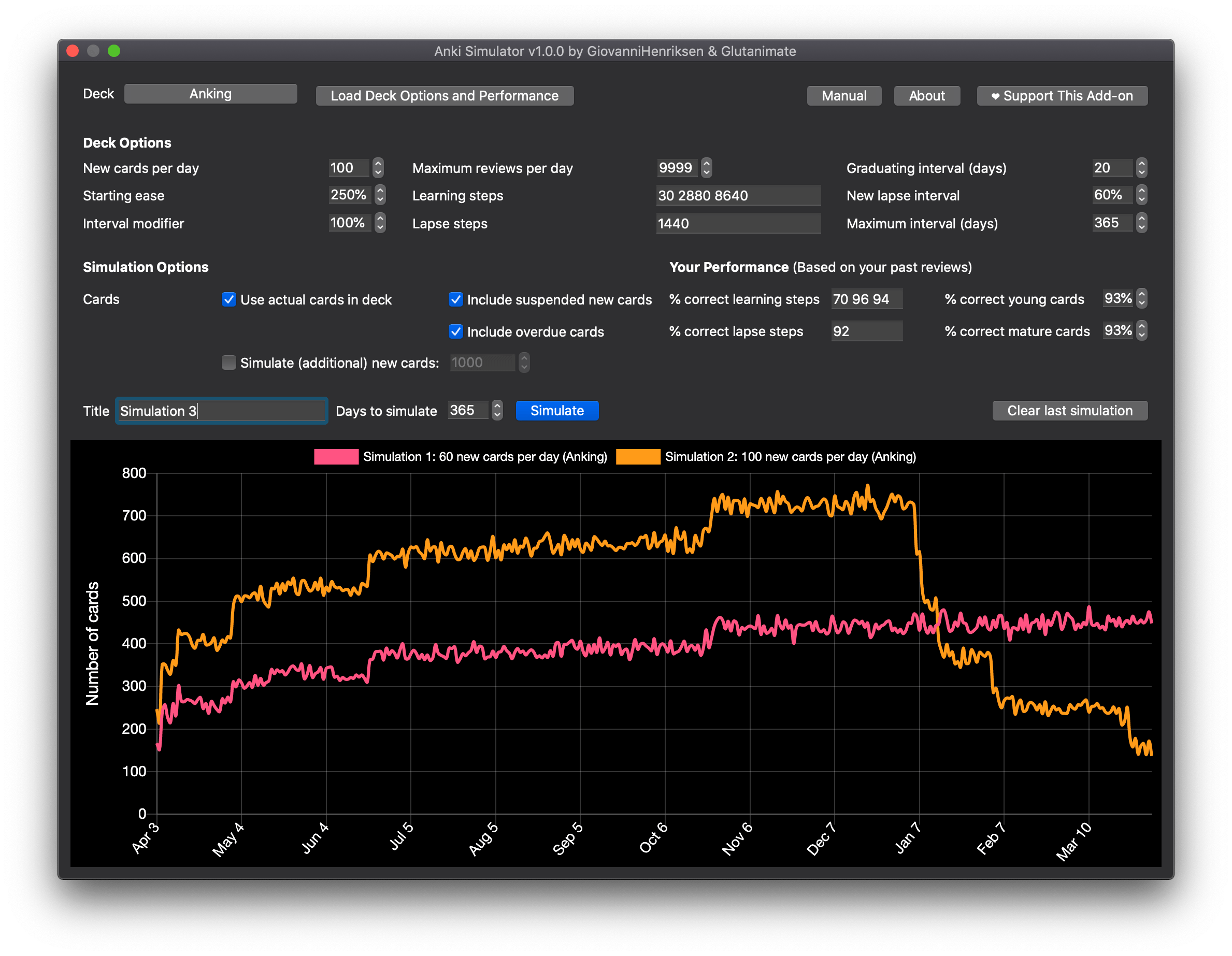Click the Starting ease stepper arrows

[380, 195]
